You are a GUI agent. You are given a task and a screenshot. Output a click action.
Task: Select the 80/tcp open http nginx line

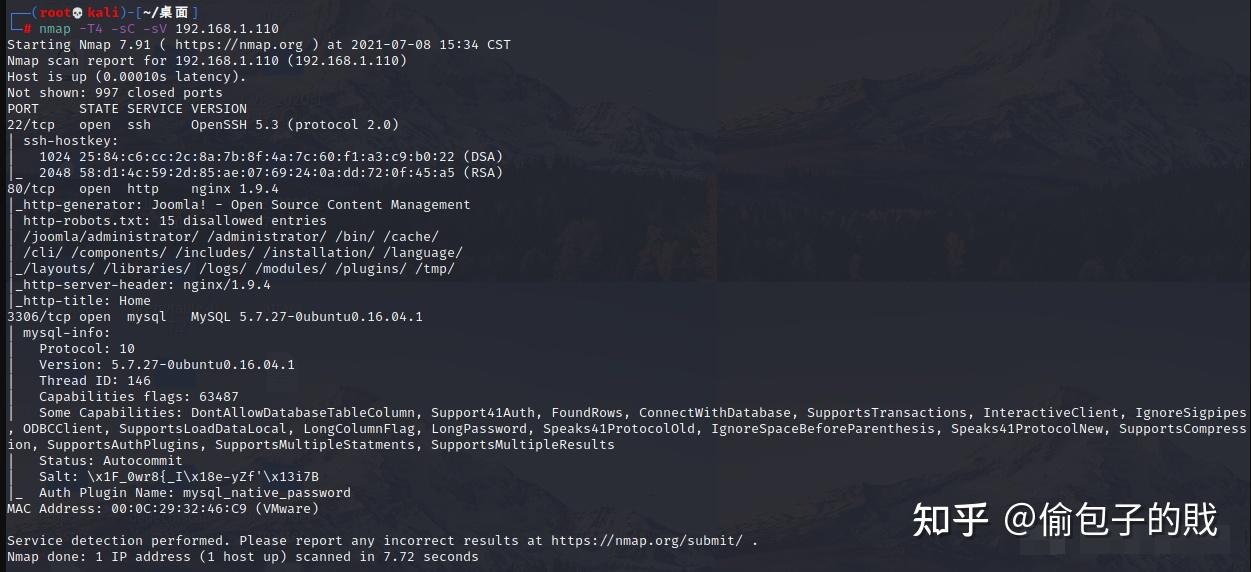tap(143, 188)
